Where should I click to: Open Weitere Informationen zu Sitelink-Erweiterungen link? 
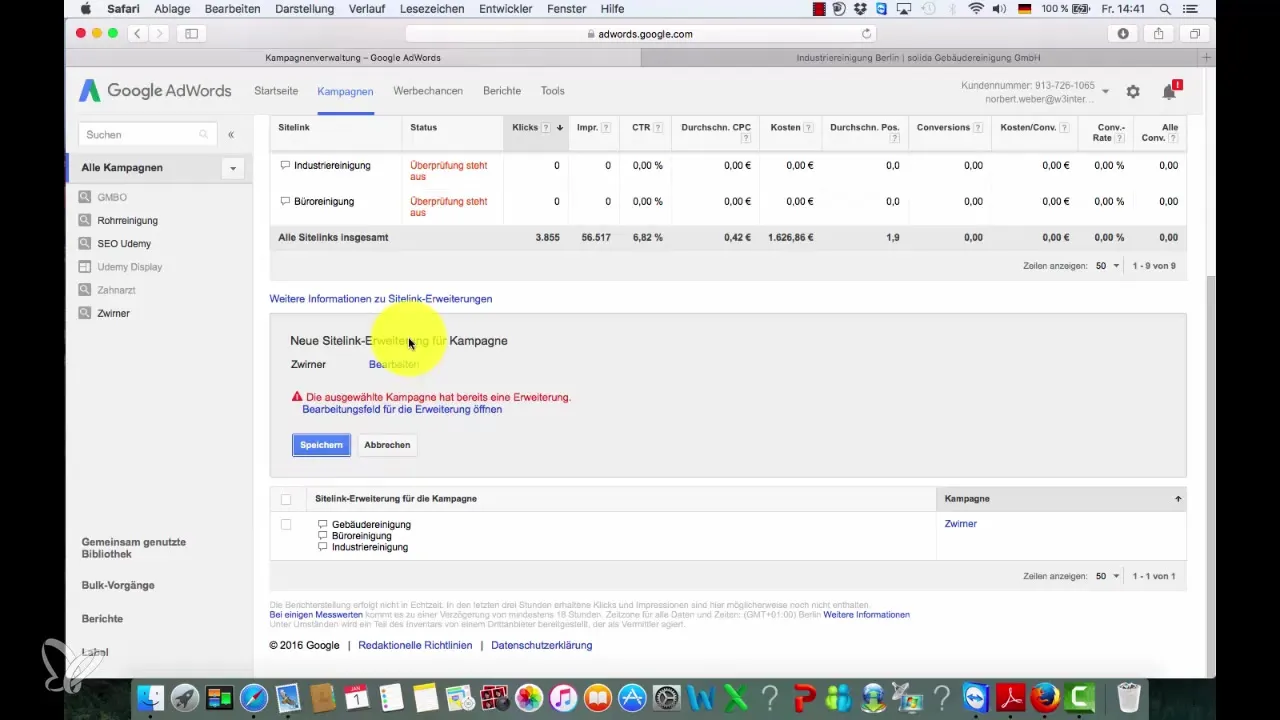click(381, 299)
